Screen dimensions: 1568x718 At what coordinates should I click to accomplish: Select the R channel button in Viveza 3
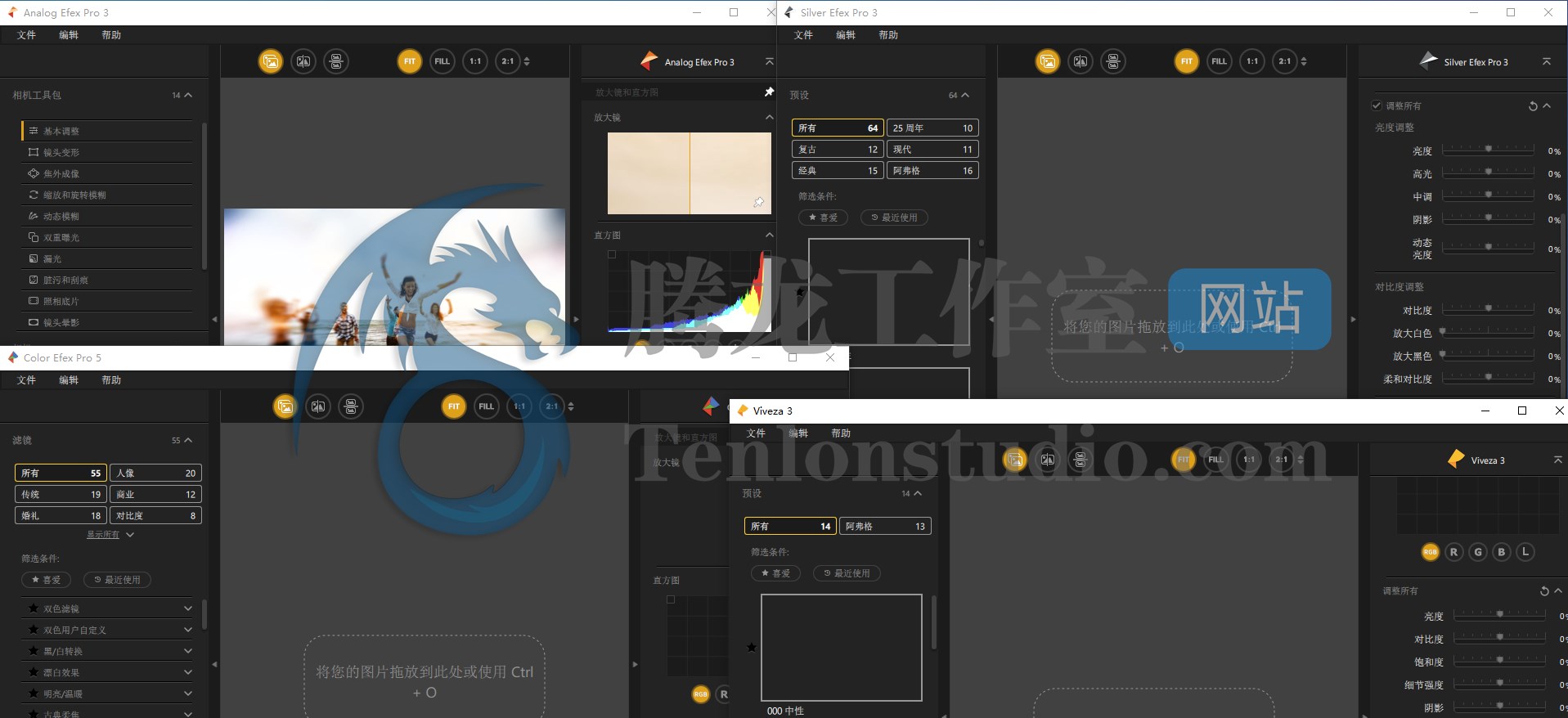coord(1453,552)
